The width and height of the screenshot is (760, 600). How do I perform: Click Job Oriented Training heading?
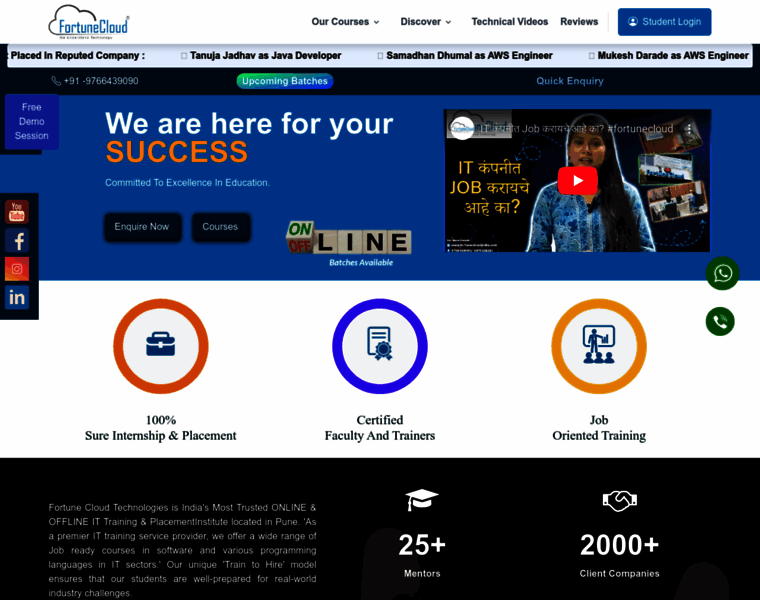[599, 428]
